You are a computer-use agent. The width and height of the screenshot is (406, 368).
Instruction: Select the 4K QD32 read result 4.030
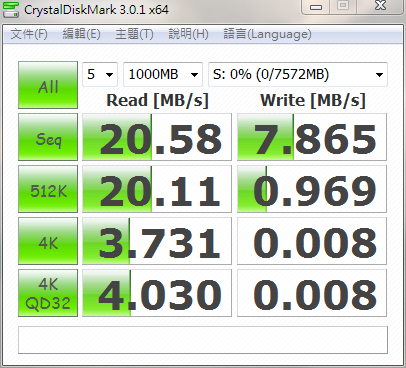[157, 293]
